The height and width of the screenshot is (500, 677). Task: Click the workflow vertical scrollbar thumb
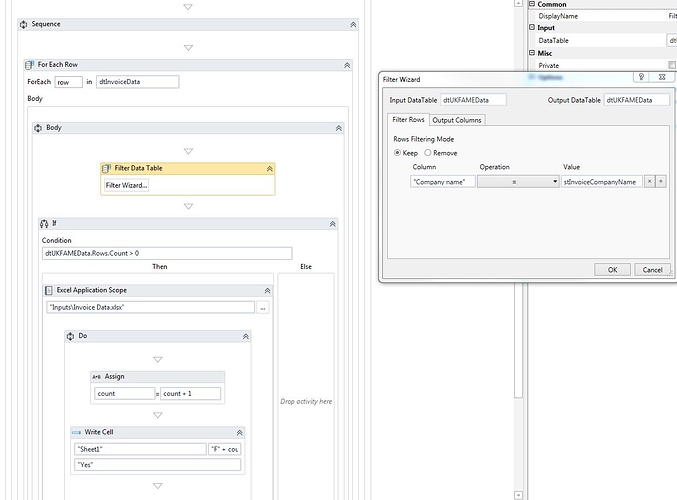[518, 341]
